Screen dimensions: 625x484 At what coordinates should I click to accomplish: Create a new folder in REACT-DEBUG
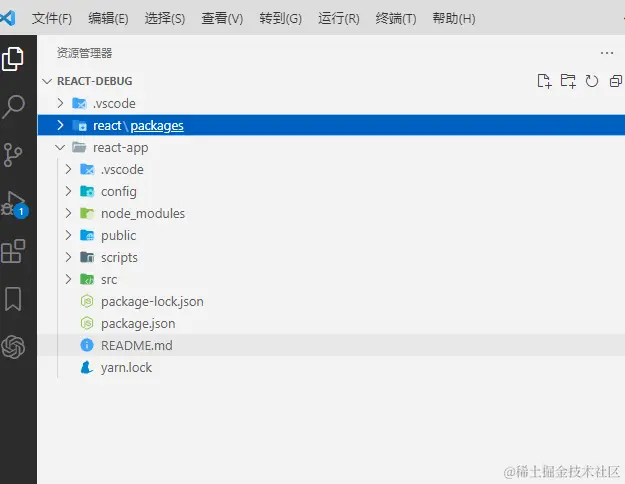(x=568, y=81)
